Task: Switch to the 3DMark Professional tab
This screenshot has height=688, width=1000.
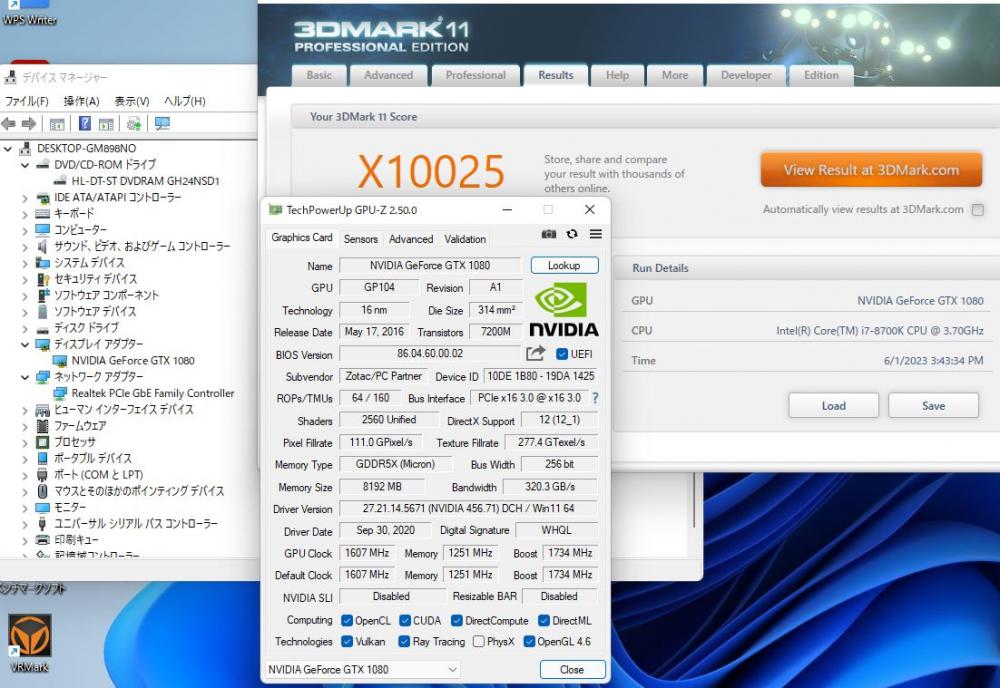Action: 476,75
